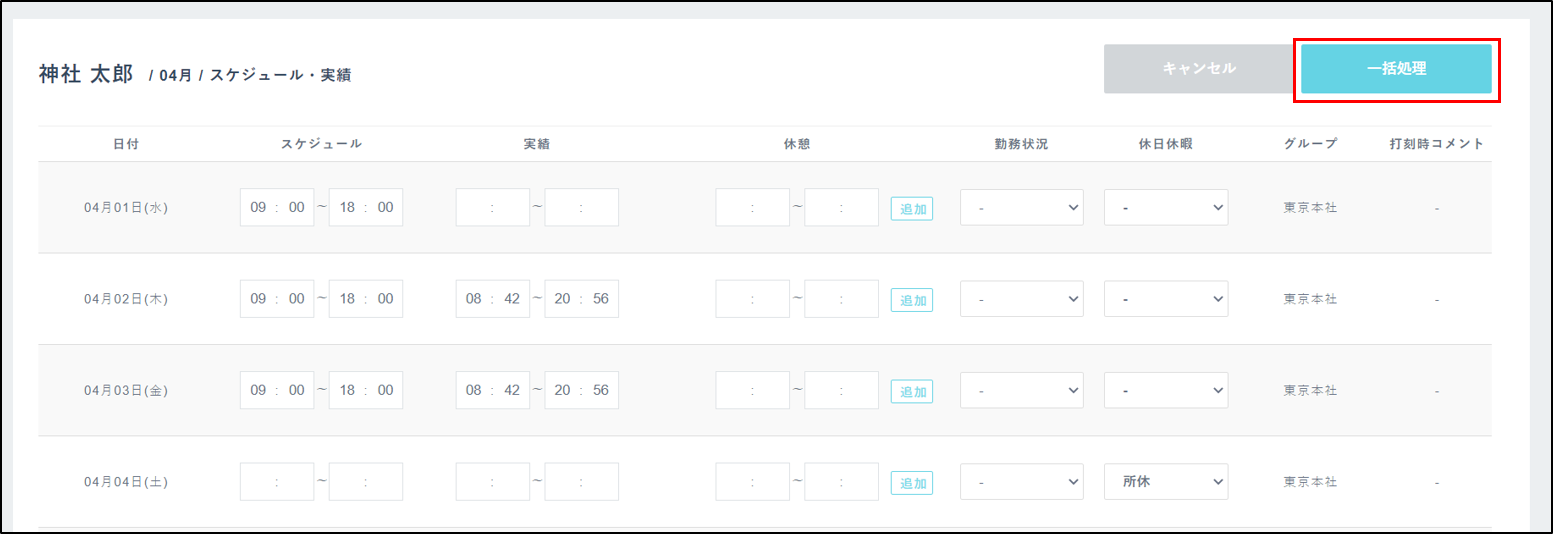Click the スケジュール column header
The width and height of the screenshot is (1553, 534).
click(x=322, y=144)
